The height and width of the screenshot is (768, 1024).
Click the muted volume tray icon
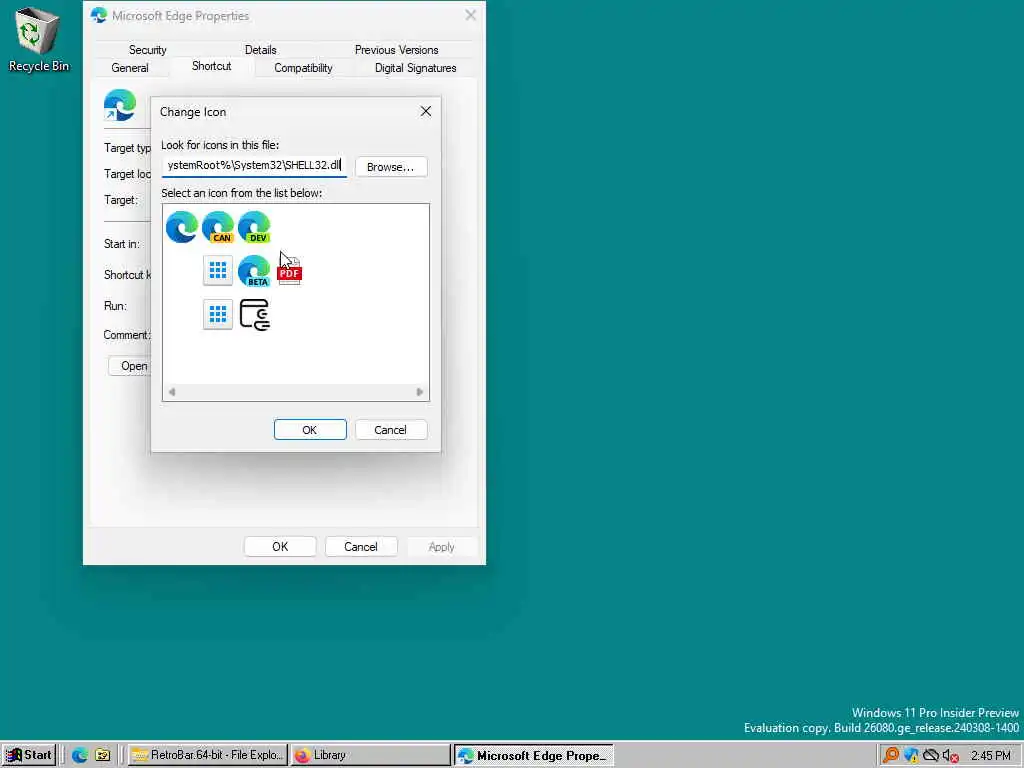[x=950, y=756]
